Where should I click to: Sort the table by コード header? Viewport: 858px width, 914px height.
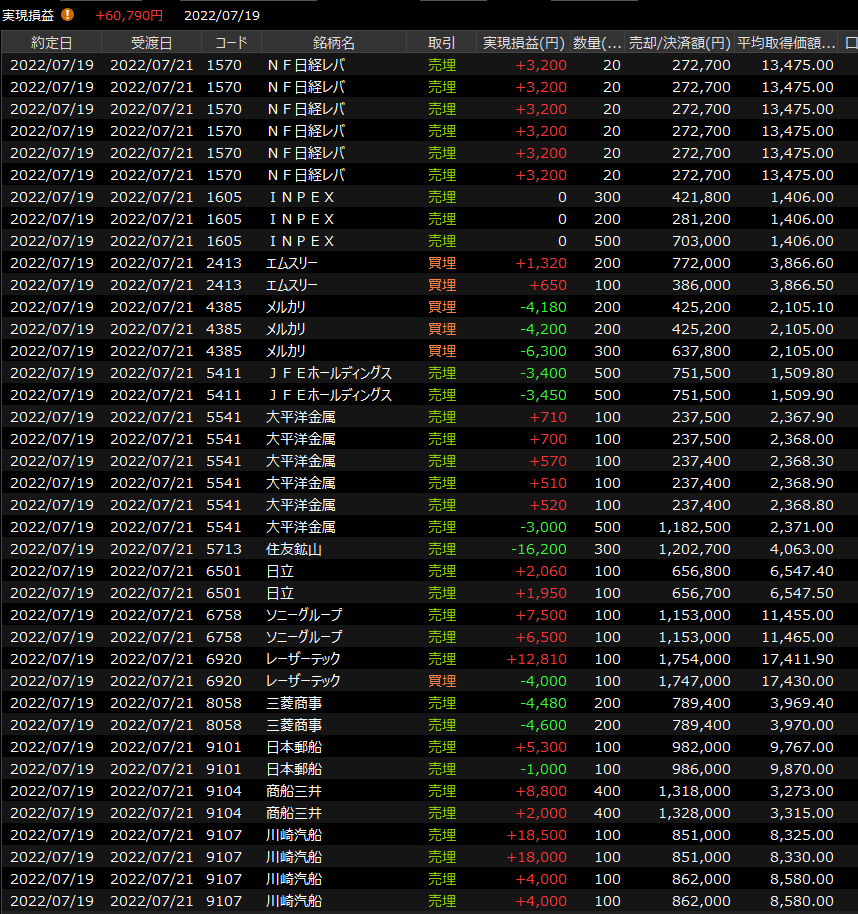231,43
